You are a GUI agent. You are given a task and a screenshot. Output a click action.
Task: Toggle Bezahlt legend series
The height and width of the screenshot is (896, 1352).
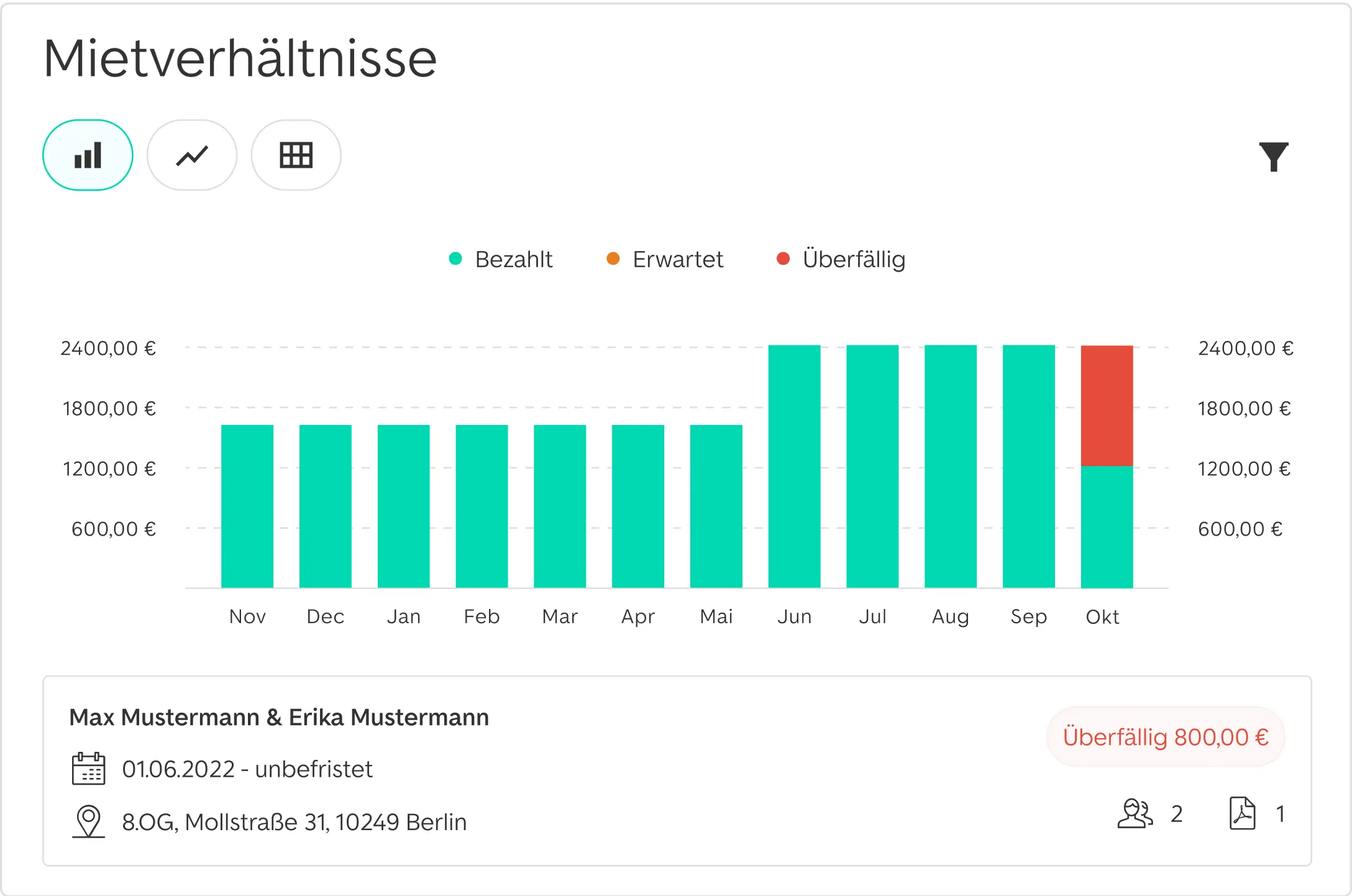[501, 259]
